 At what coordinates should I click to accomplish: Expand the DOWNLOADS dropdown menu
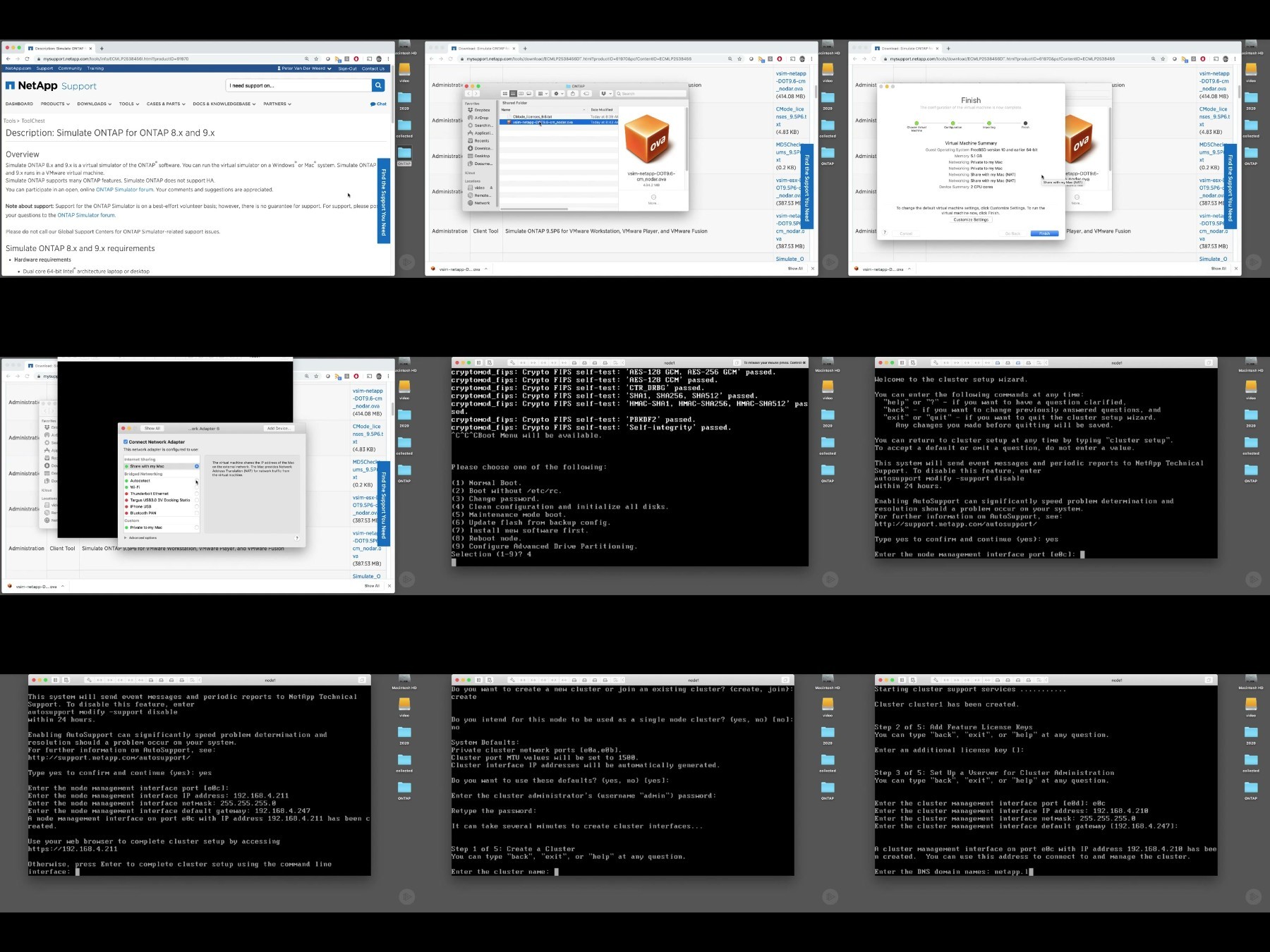pos(95,104)
